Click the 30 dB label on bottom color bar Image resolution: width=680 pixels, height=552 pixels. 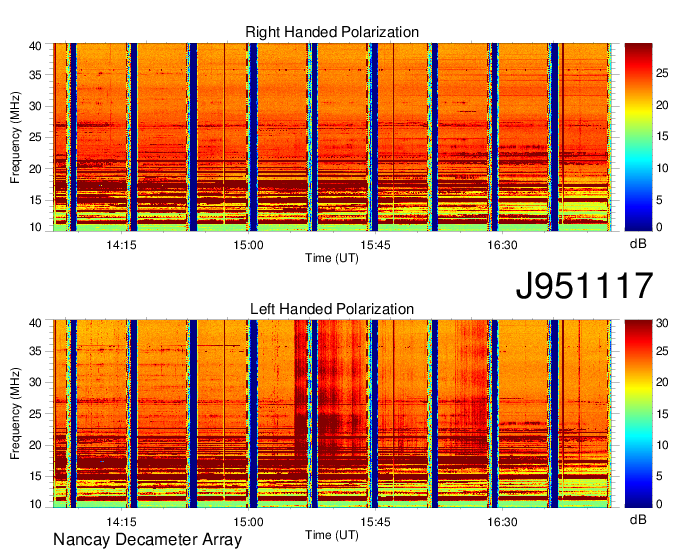click(662, 323)
